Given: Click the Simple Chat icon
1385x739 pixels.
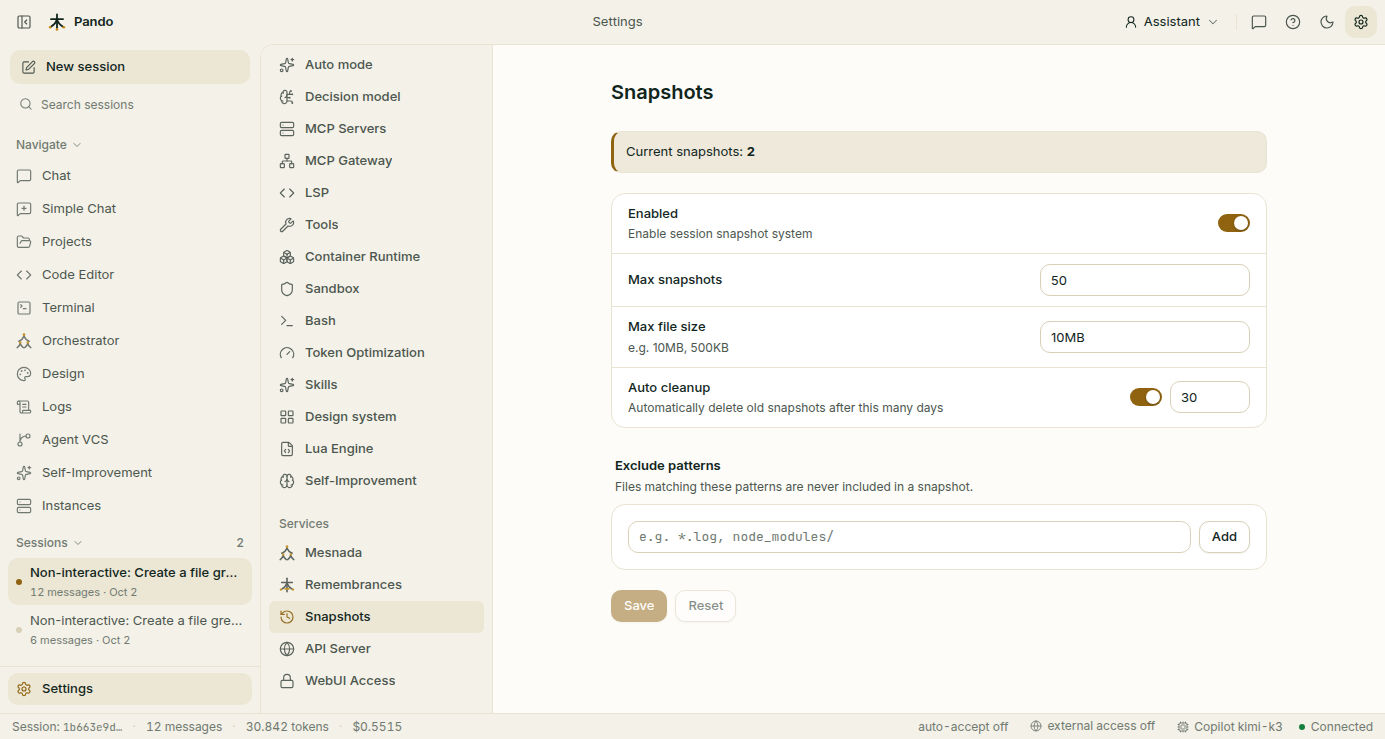Looking at the screenshot, I should (24, 209).
